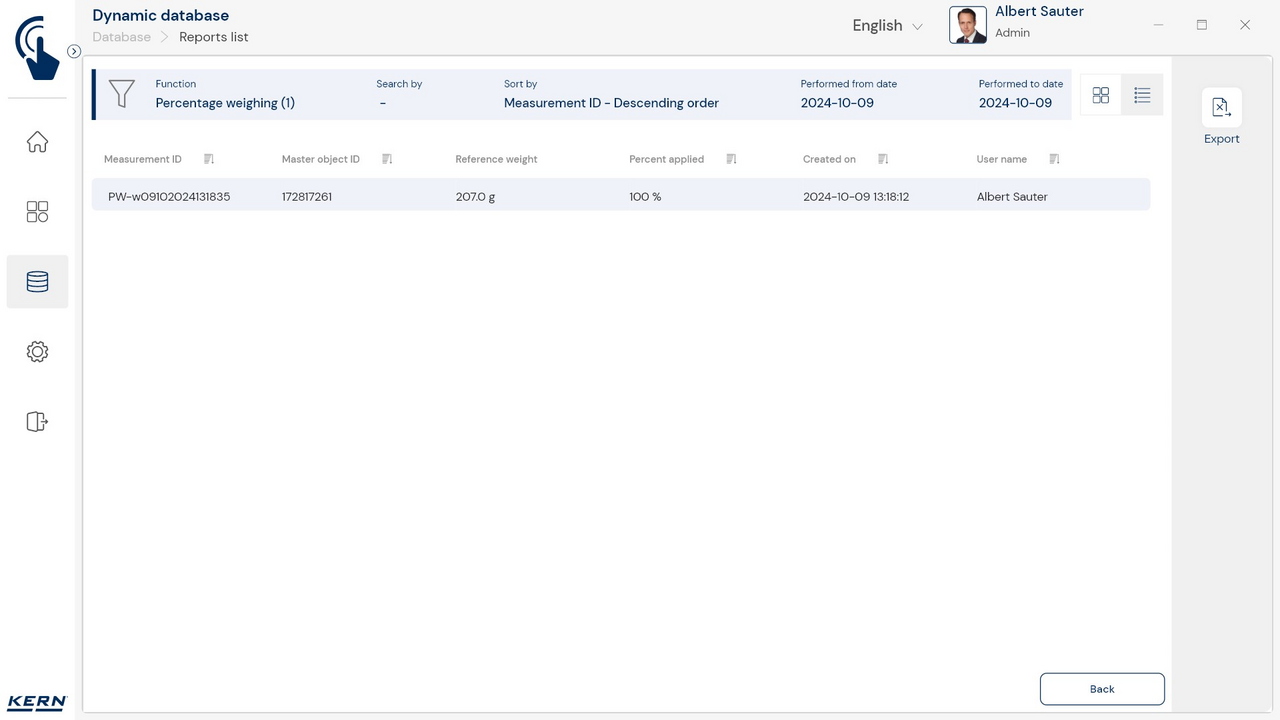Open the functions grid icon in sidebar
Viewport: 1280px width, 720px height.
[37, 212]
